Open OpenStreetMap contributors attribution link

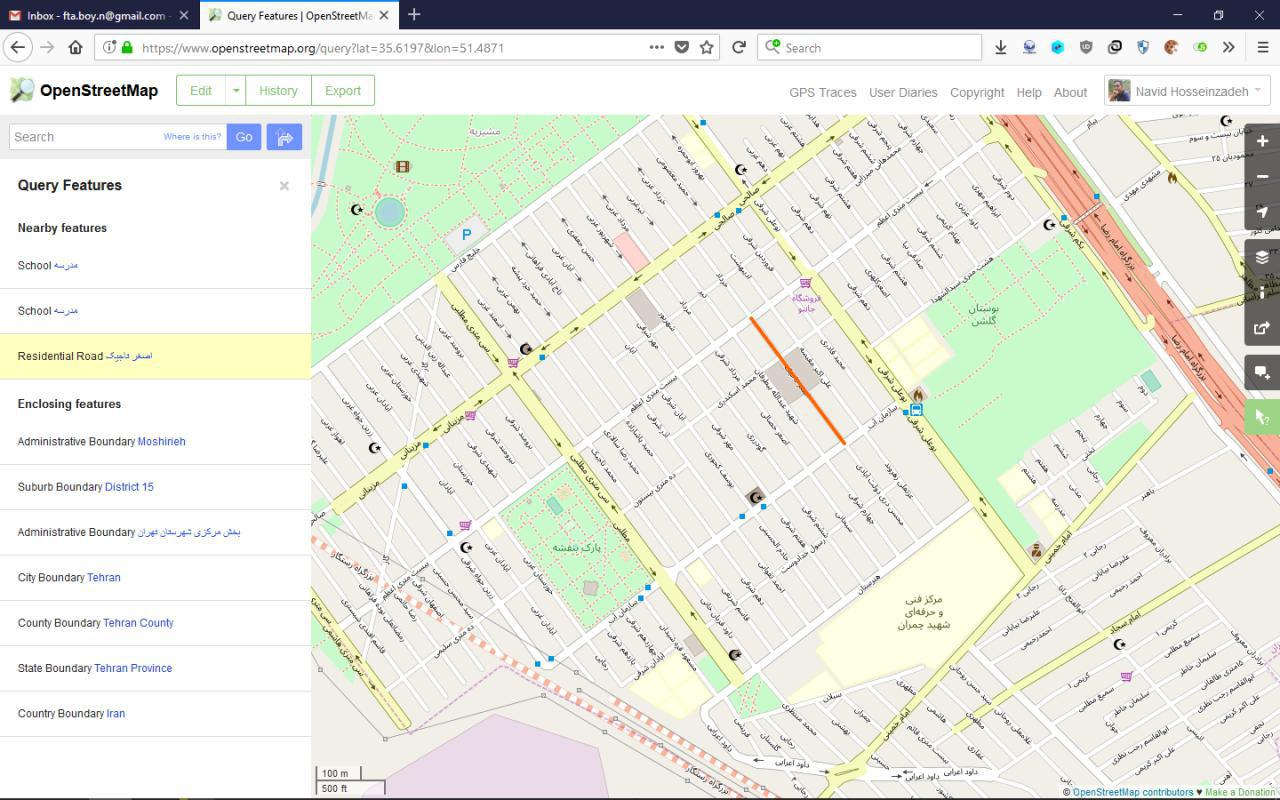1133,792
